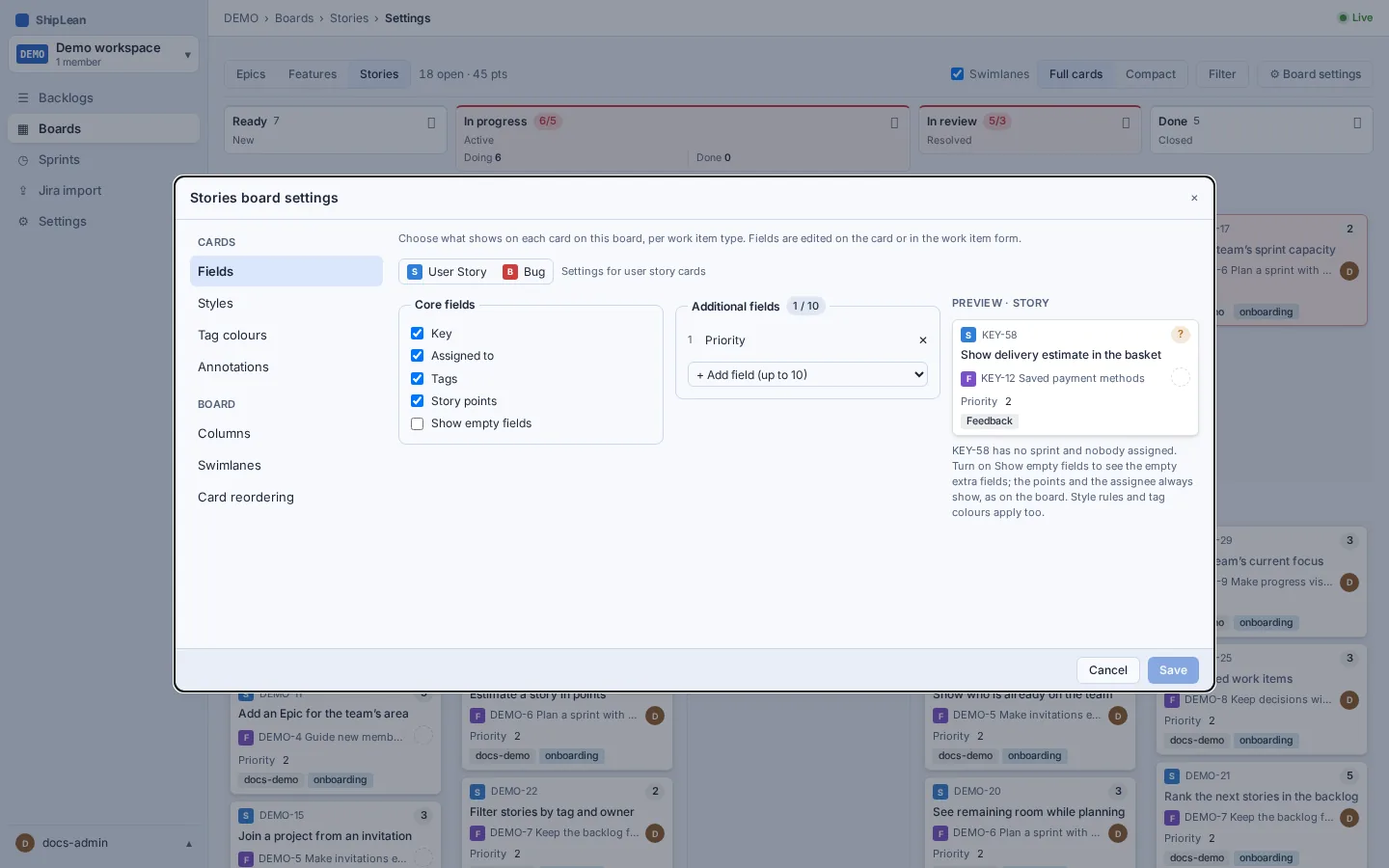Collapse the Ready column using its icon
1389x868 pixels.
coord(431,122)
